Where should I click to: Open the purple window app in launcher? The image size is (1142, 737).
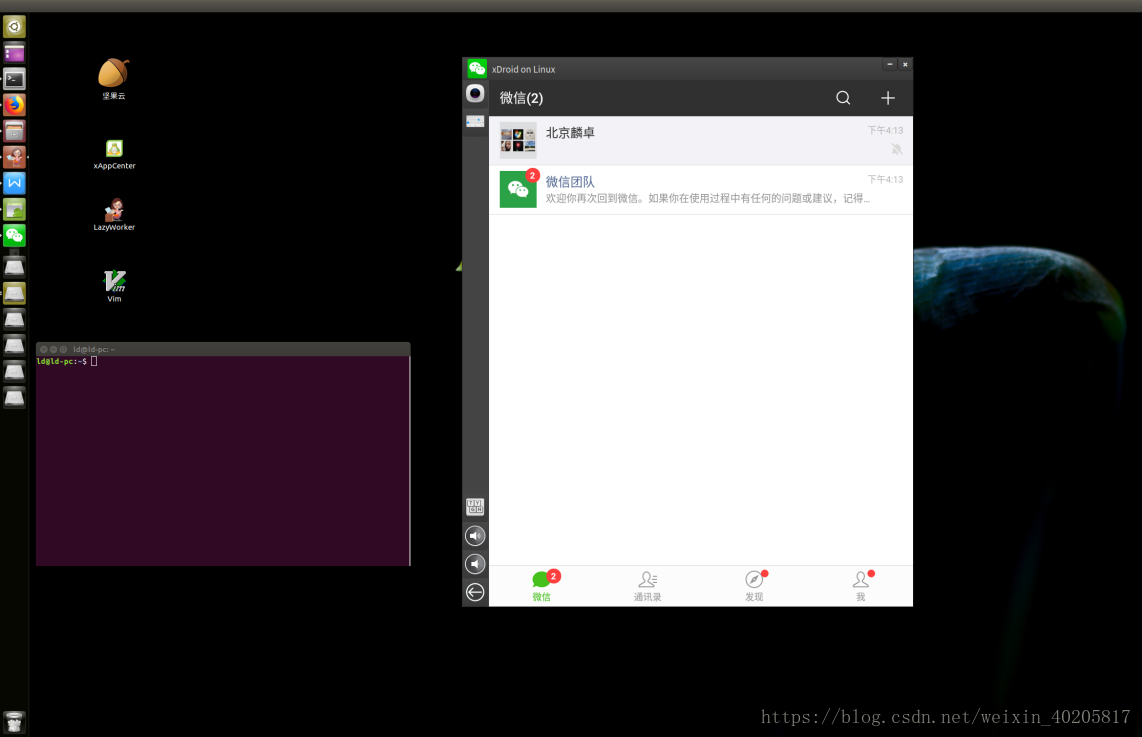pos(15,53)
